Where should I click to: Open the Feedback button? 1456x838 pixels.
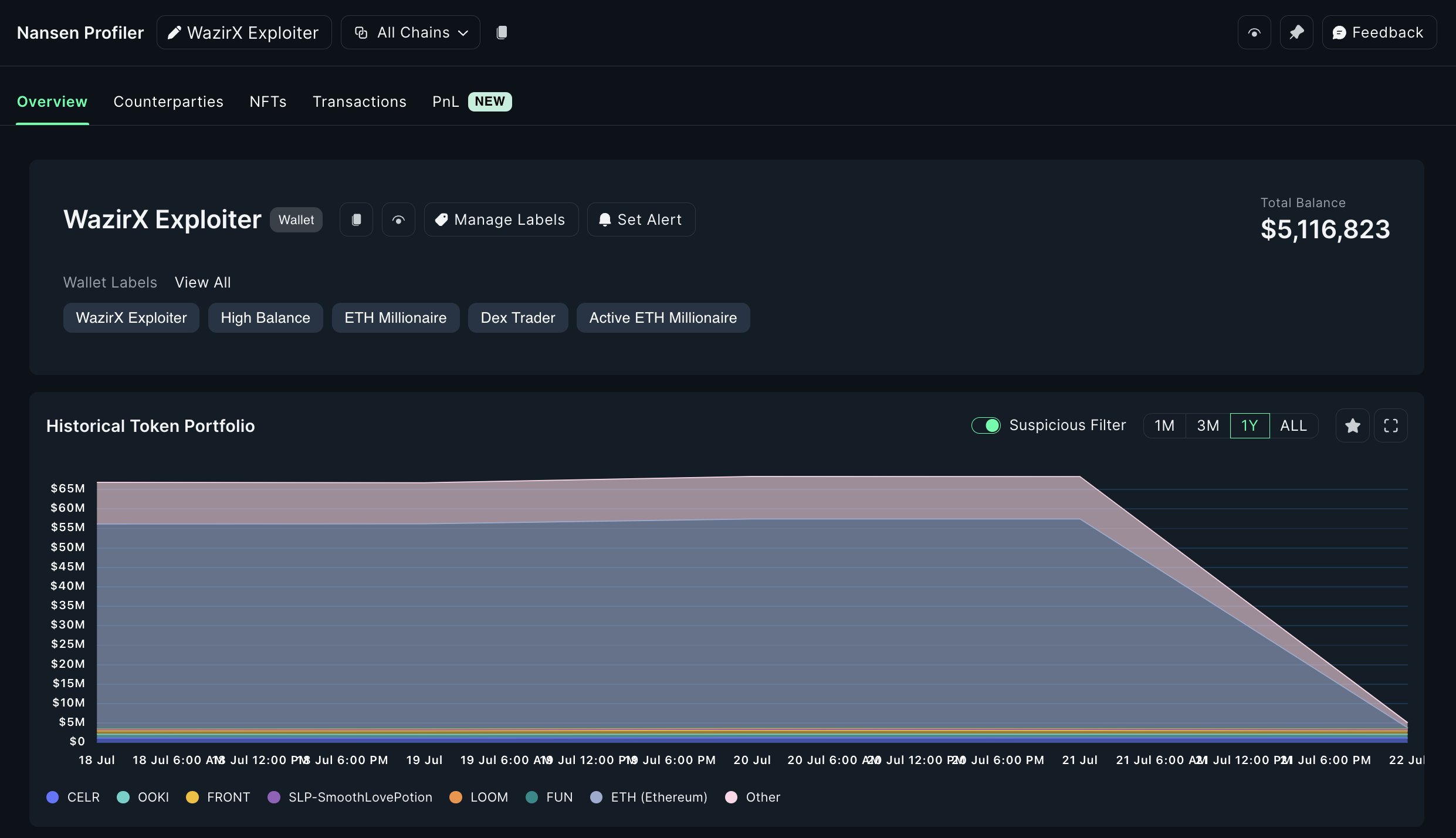(1379, 32)
